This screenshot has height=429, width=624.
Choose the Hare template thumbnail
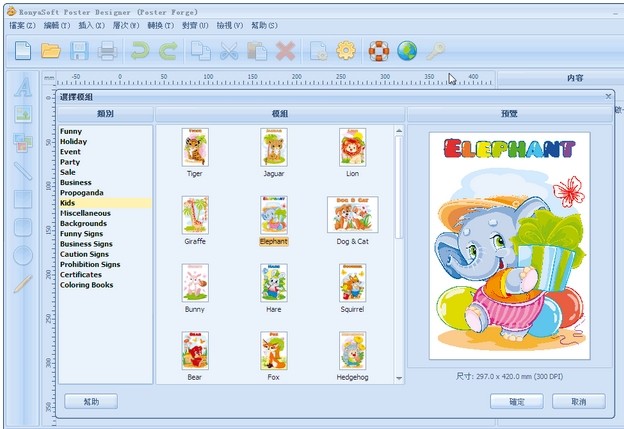[x=274, y=283]
